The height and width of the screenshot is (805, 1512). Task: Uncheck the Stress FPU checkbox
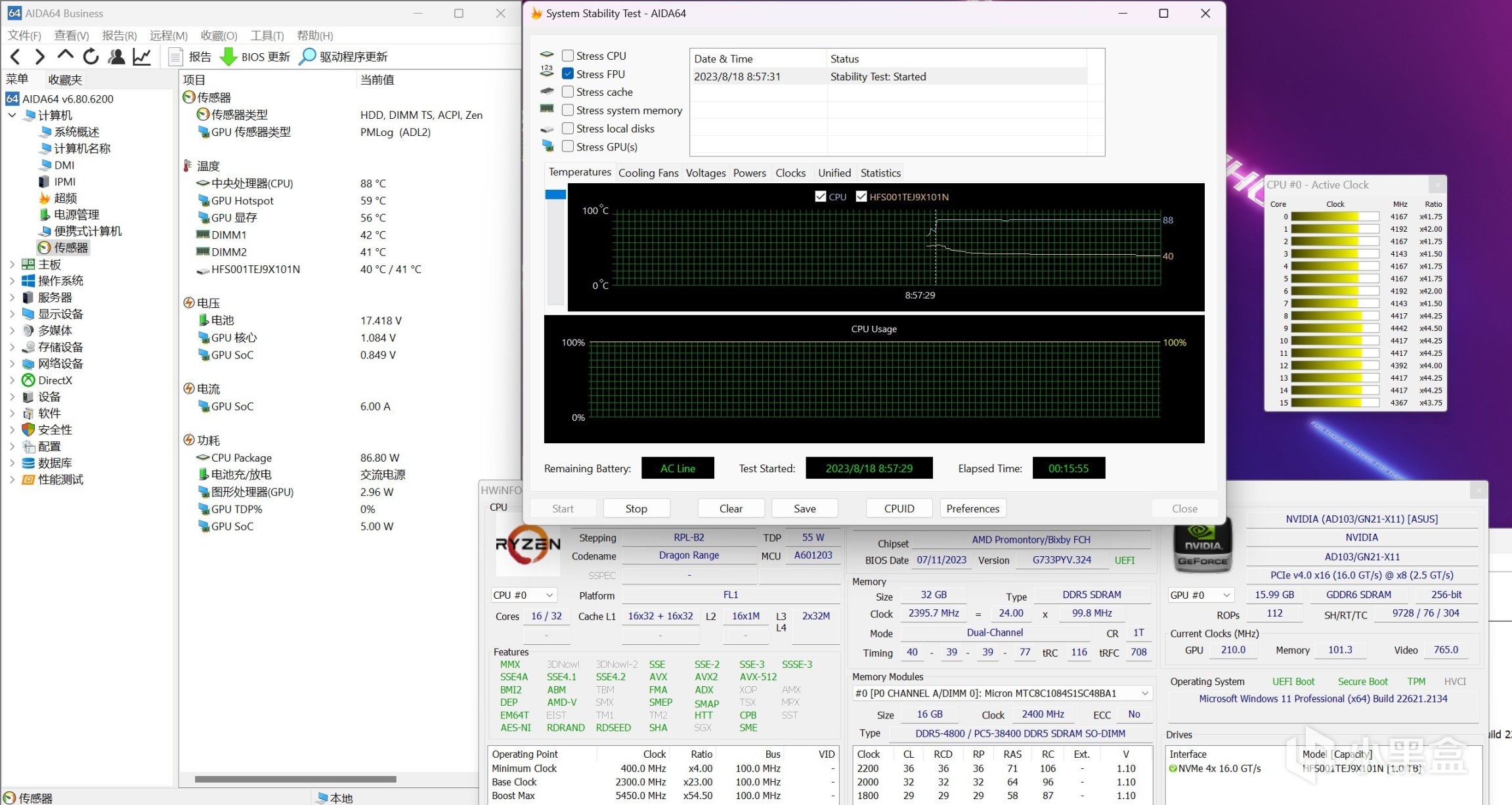[x=568, y=74]
